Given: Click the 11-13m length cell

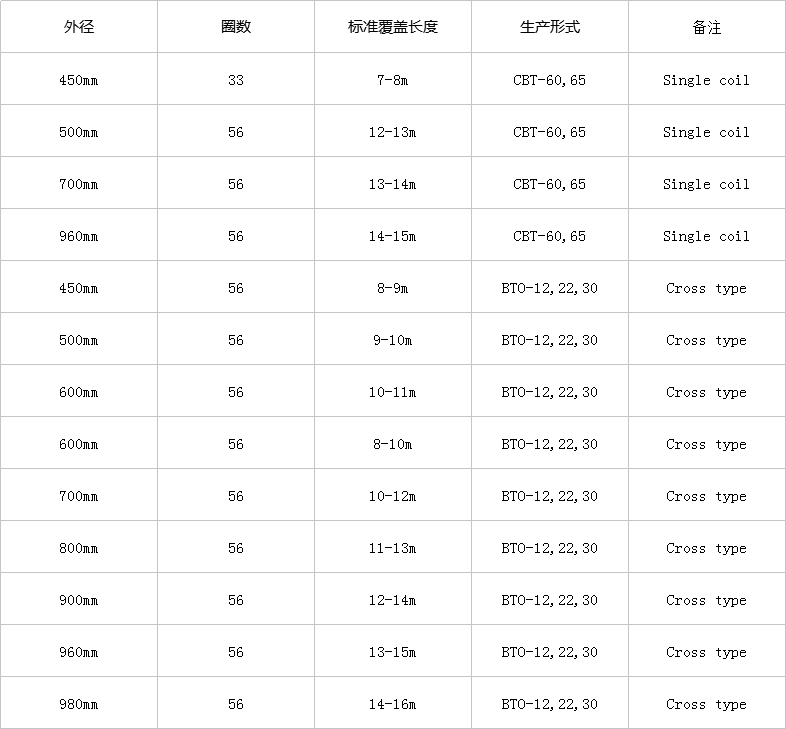Looking at the screenshot, I should (x=392, y=548).
